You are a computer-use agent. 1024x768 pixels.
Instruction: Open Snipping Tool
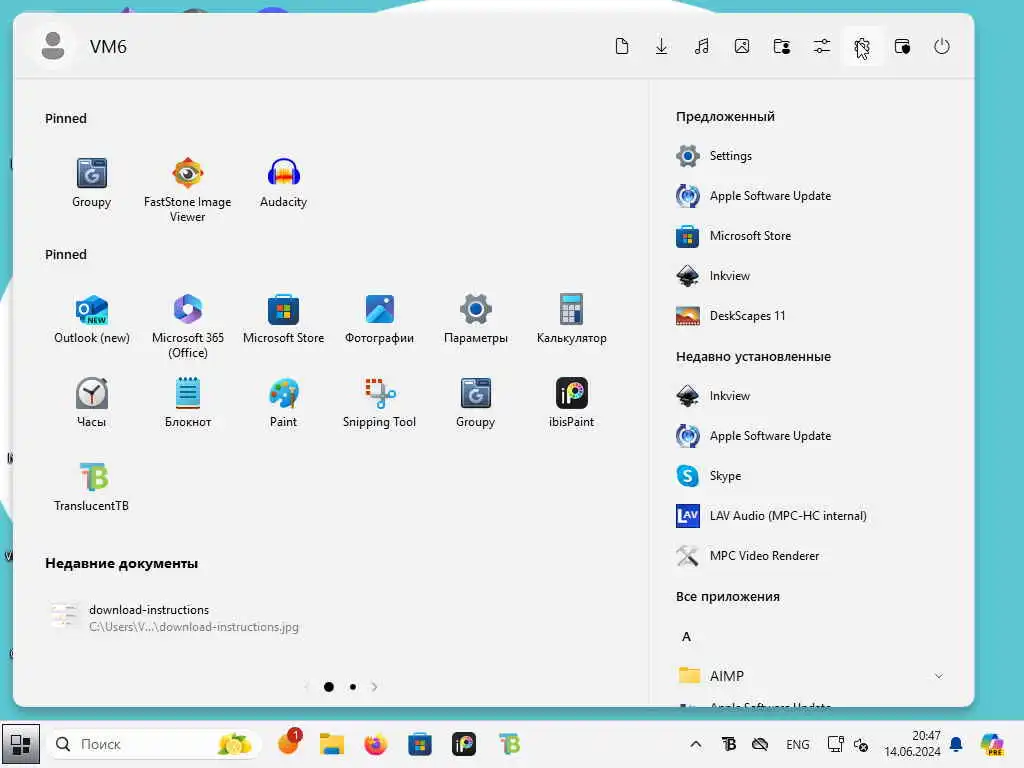point(379,402)
